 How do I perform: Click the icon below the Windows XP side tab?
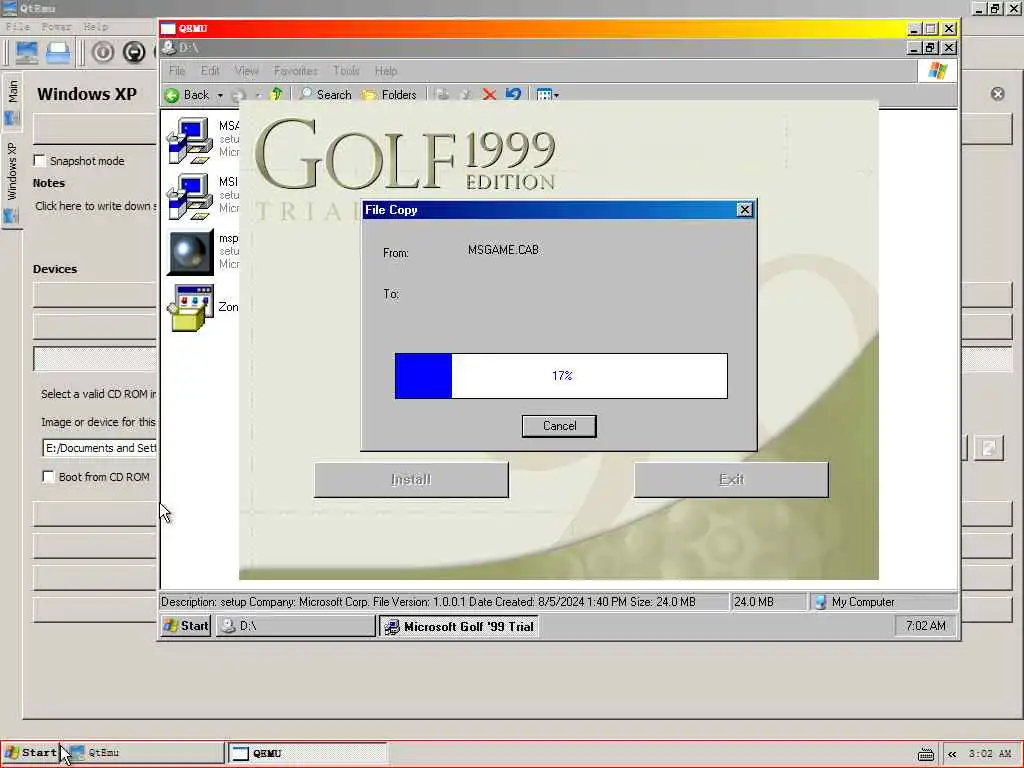pyautogui.click(x=11, y=216)
